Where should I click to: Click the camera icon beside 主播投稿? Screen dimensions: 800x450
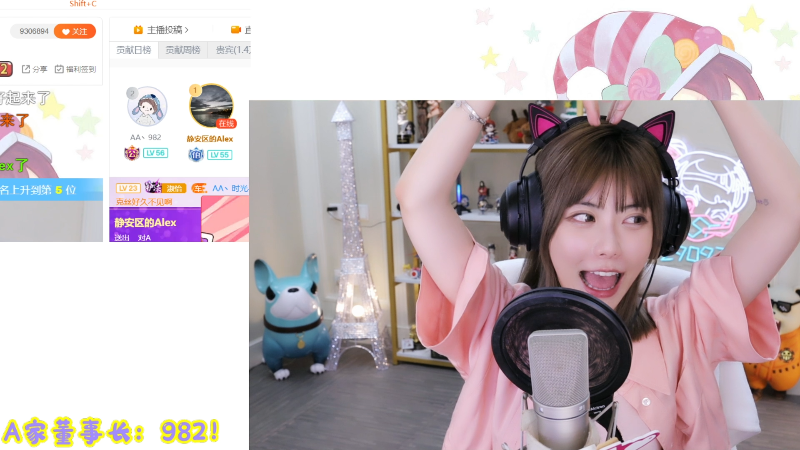pos(235,30)
